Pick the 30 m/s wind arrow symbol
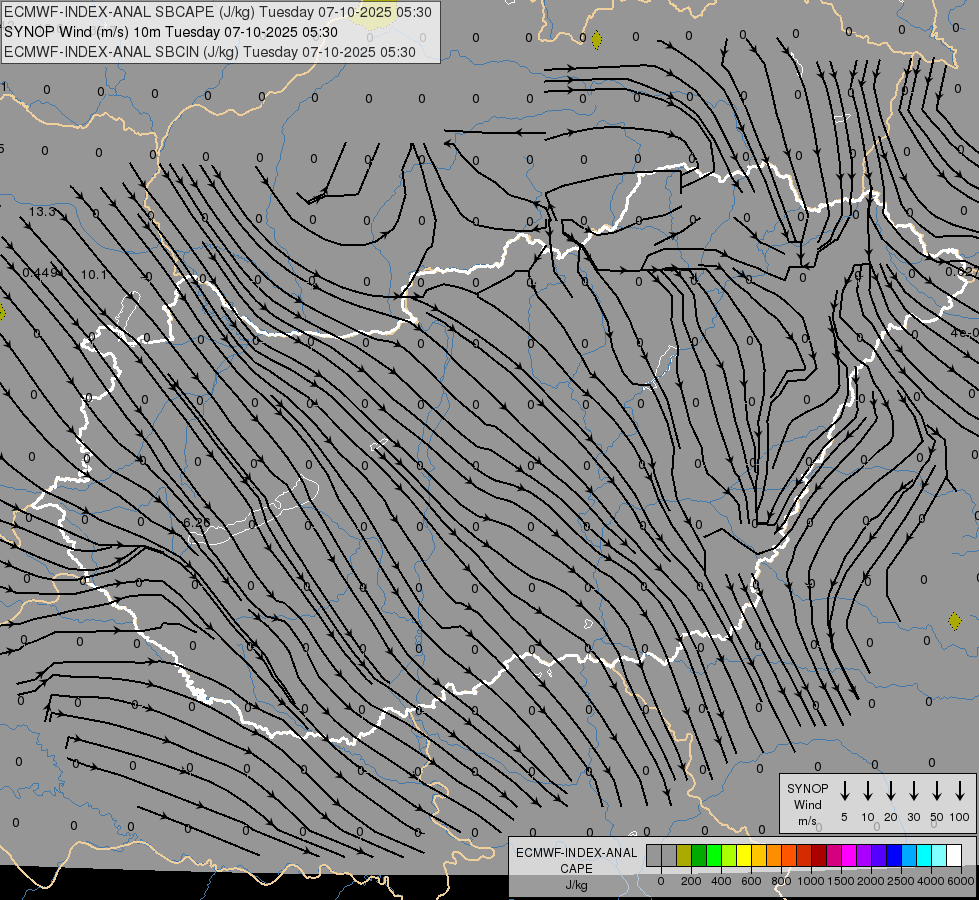The image size is (979, 900). 914,791
